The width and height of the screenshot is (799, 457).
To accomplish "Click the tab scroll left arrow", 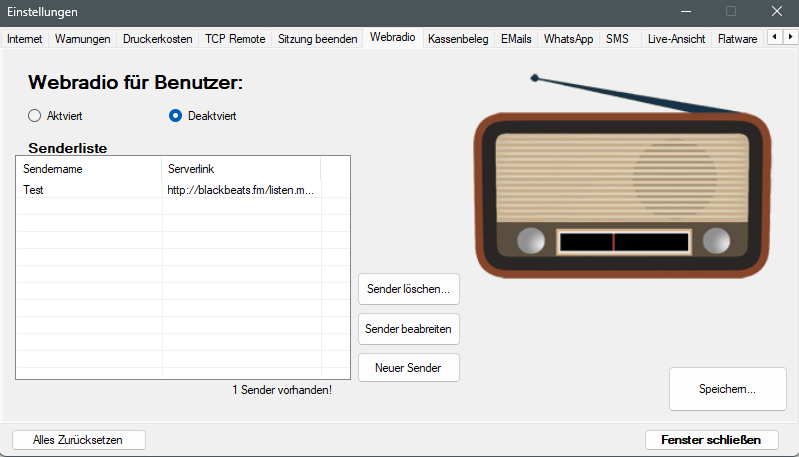I will tap(775, 37).
